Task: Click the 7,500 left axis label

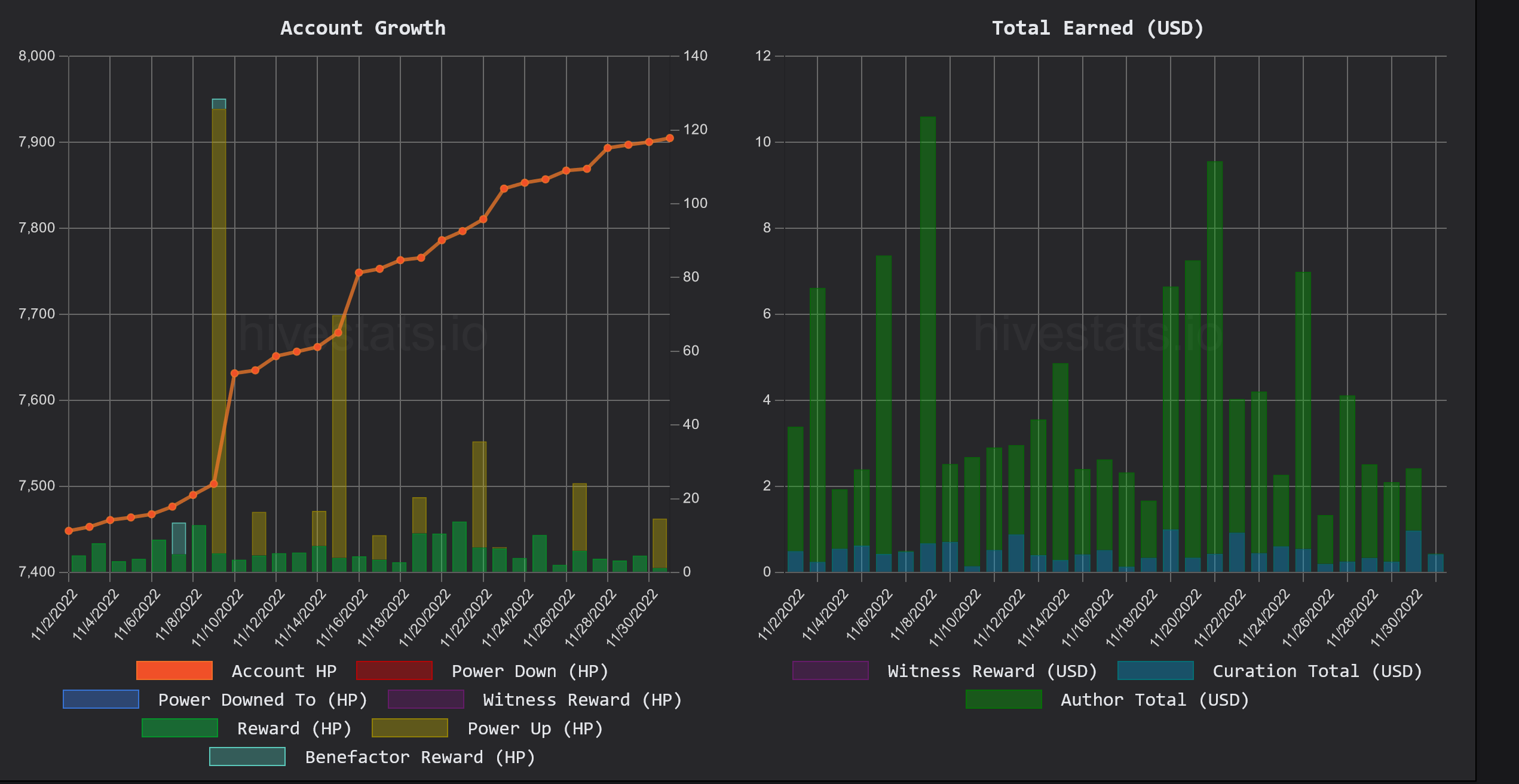Action: pyautogui.click(x=37, y=486)
